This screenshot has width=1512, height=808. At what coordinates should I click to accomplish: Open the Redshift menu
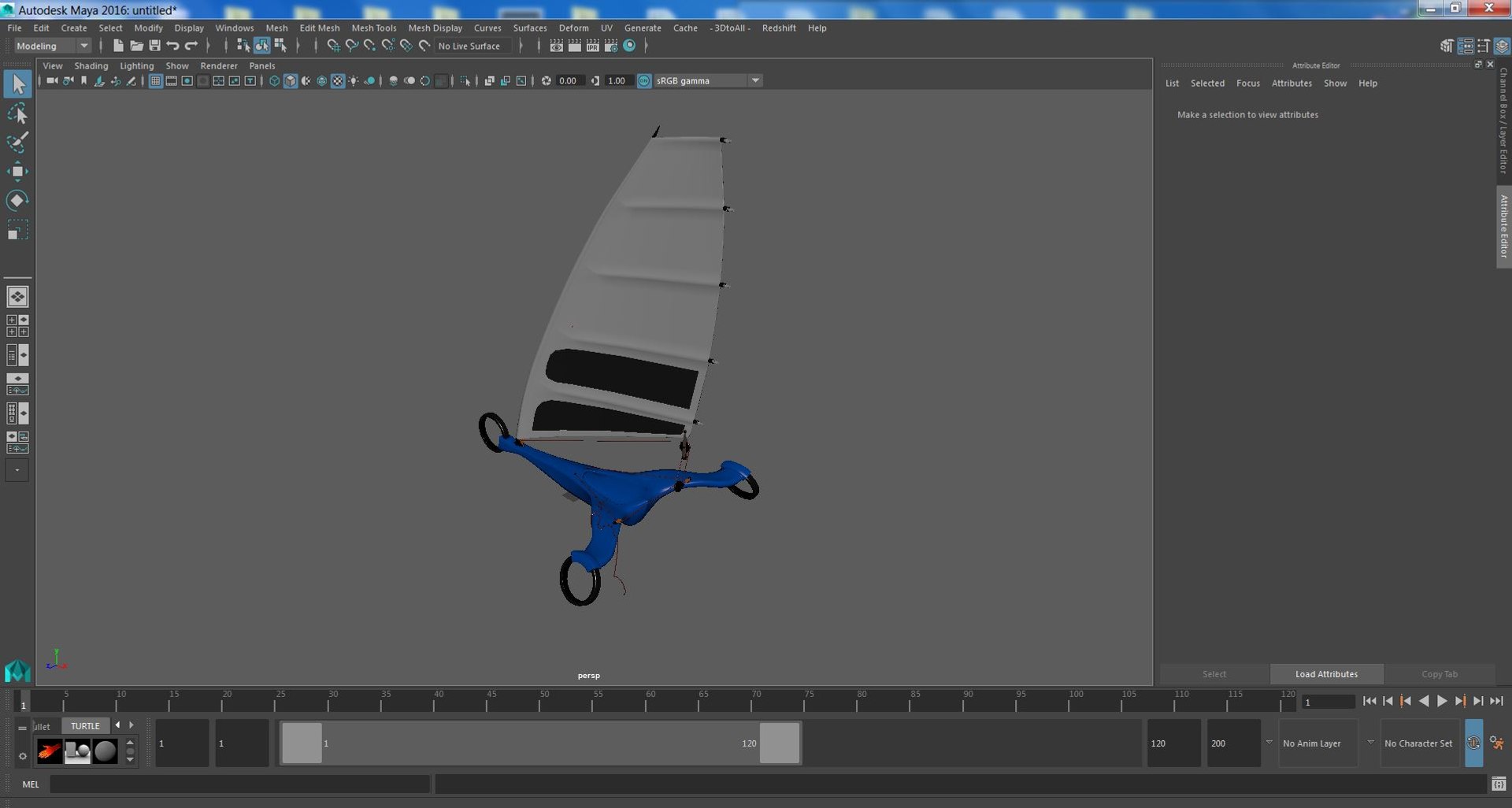[779, 28]
